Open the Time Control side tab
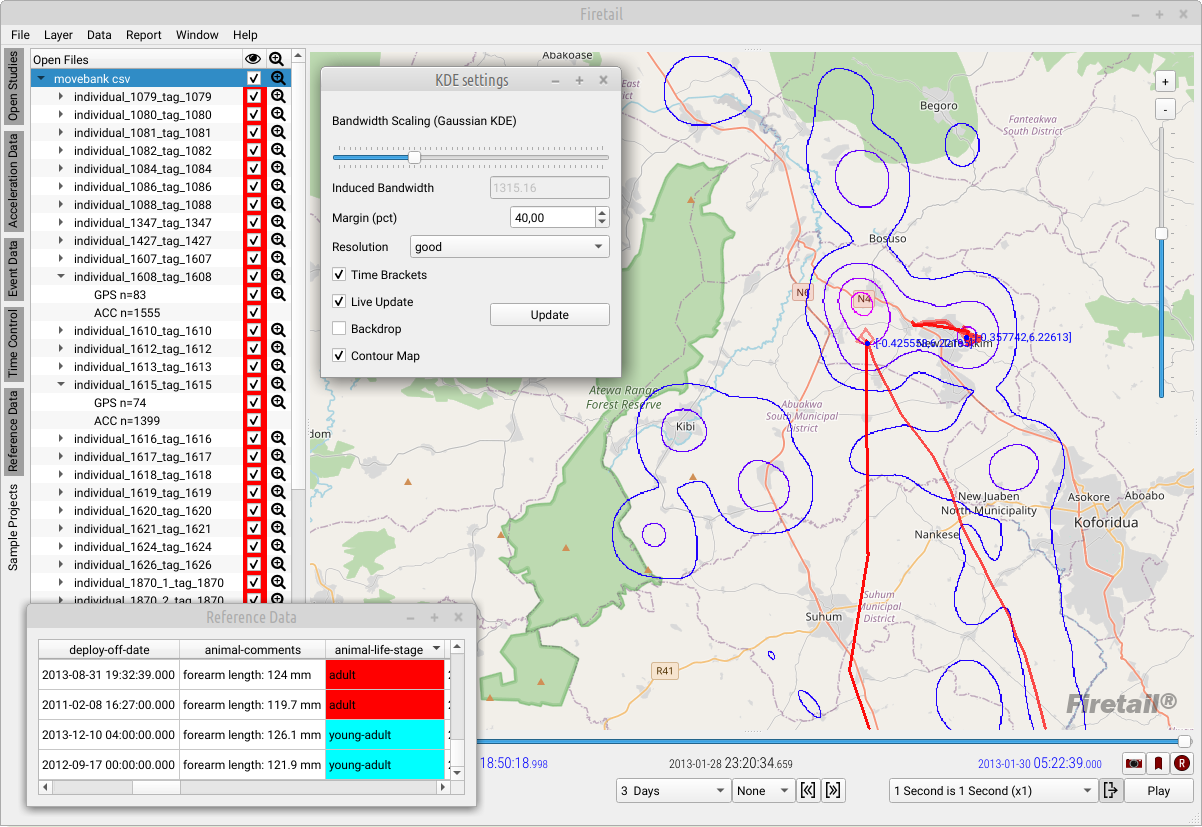Screen dimensions: 1202x827 pos(14,342)
